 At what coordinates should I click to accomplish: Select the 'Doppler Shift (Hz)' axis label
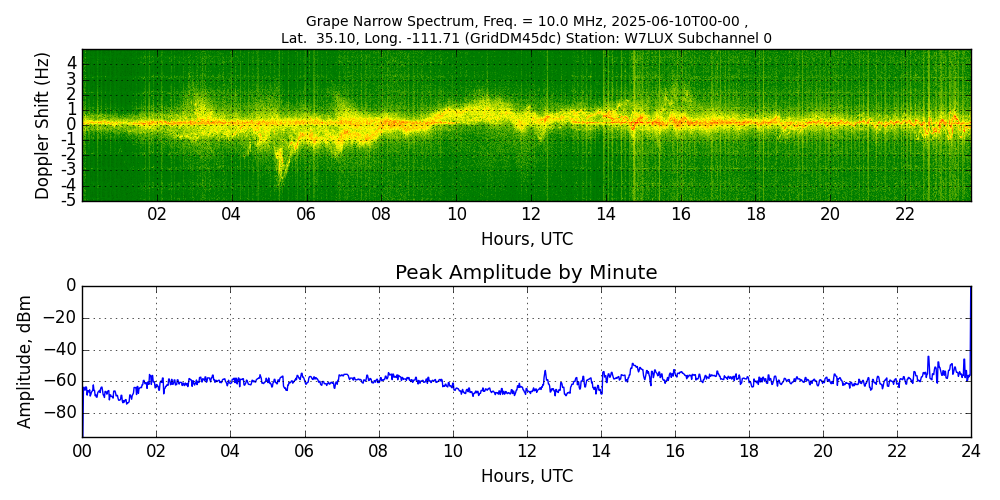point(42,125)
